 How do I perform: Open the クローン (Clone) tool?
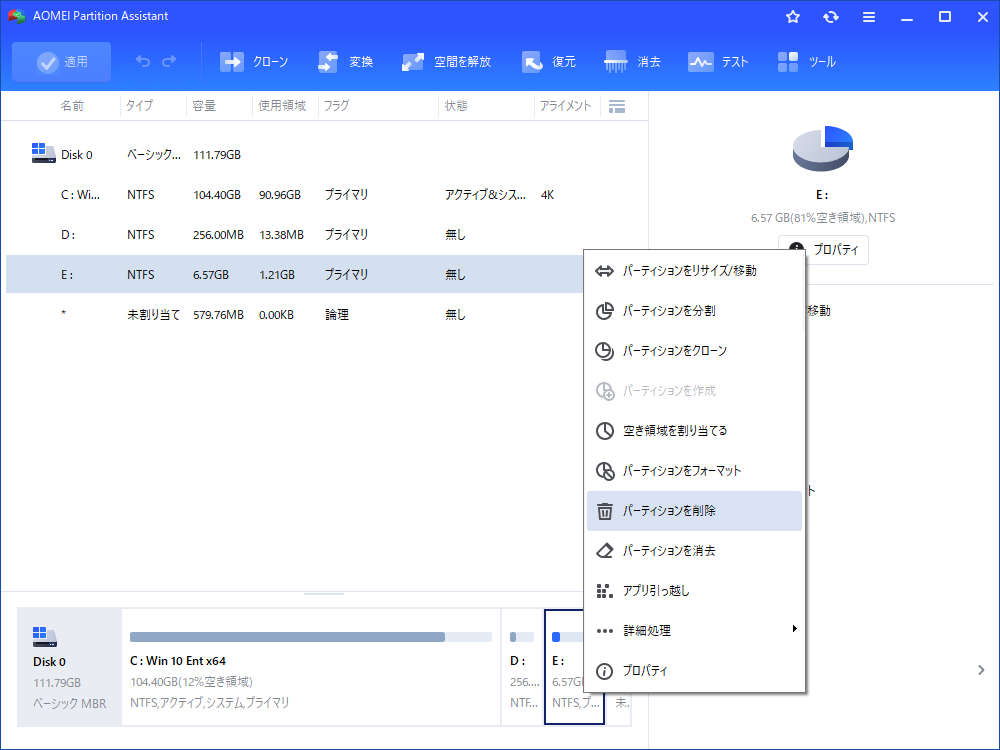(254, 62)
